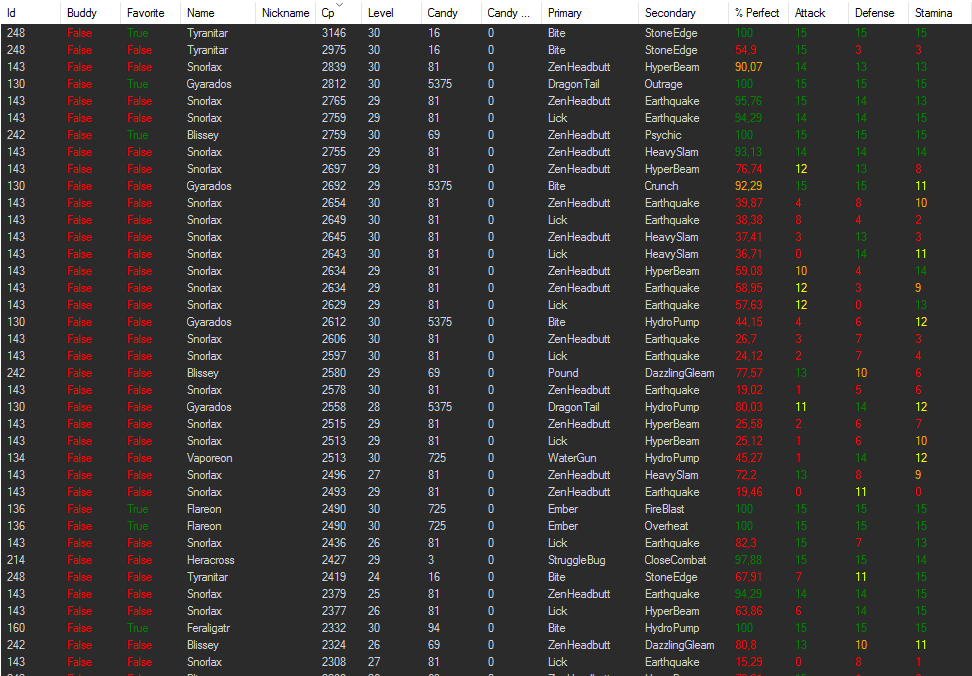The width and height of the screenshot is (972, 676).
Task: Sort by the Nickname column header
Action: click(285, 12)
